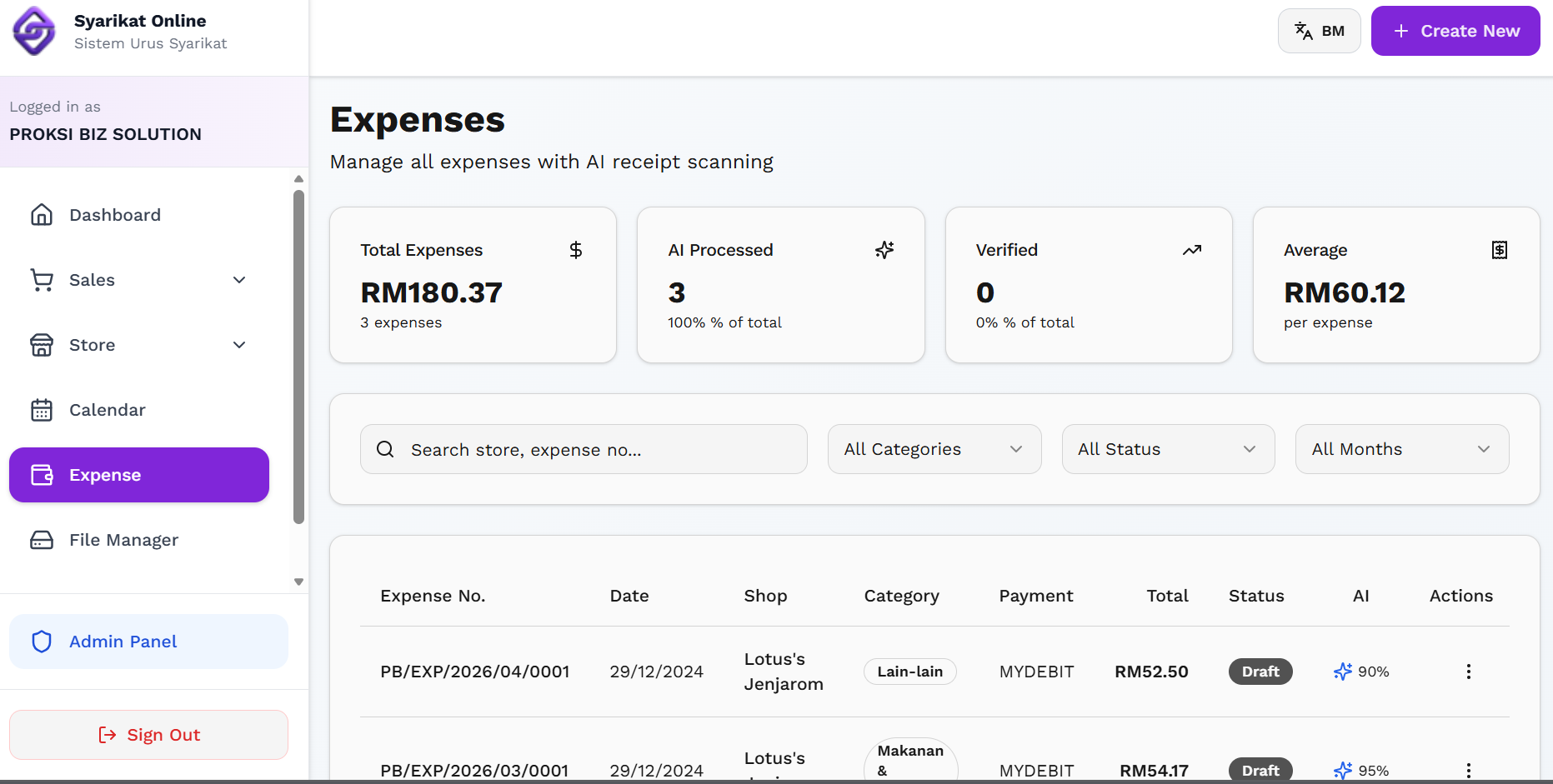Click the AI sparkle icon beside 95%
The width and height of the screenshot is (1553, 784).
(x=1343, y=771)
